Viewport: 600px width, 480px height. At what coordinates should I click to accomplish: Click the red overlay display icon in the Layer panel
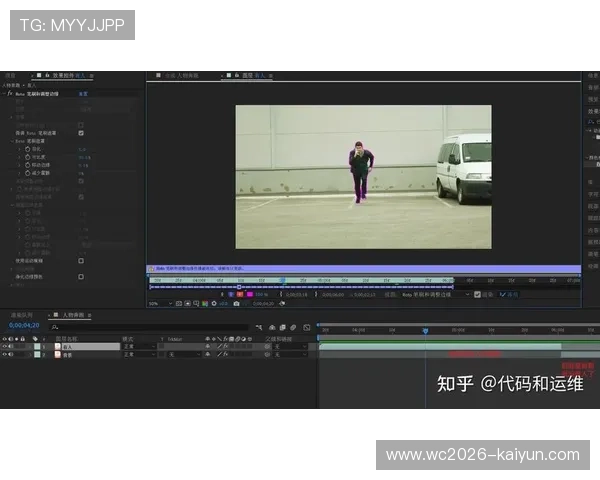[x=240, y=294]
